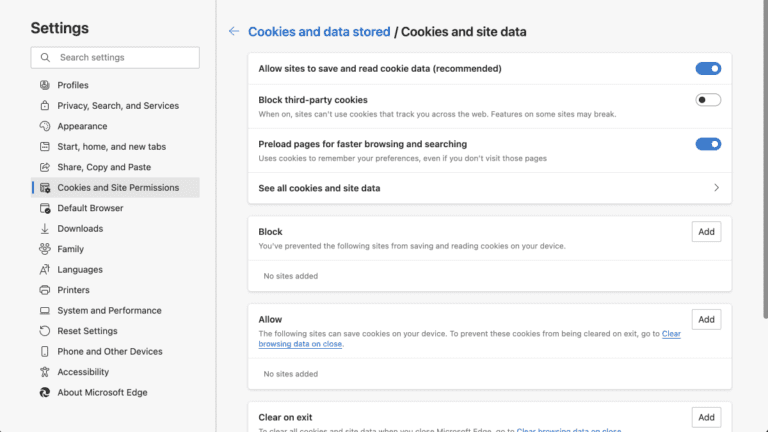Click the Profiles sidebar icon
768x432 pixels.
pos(45,85)
